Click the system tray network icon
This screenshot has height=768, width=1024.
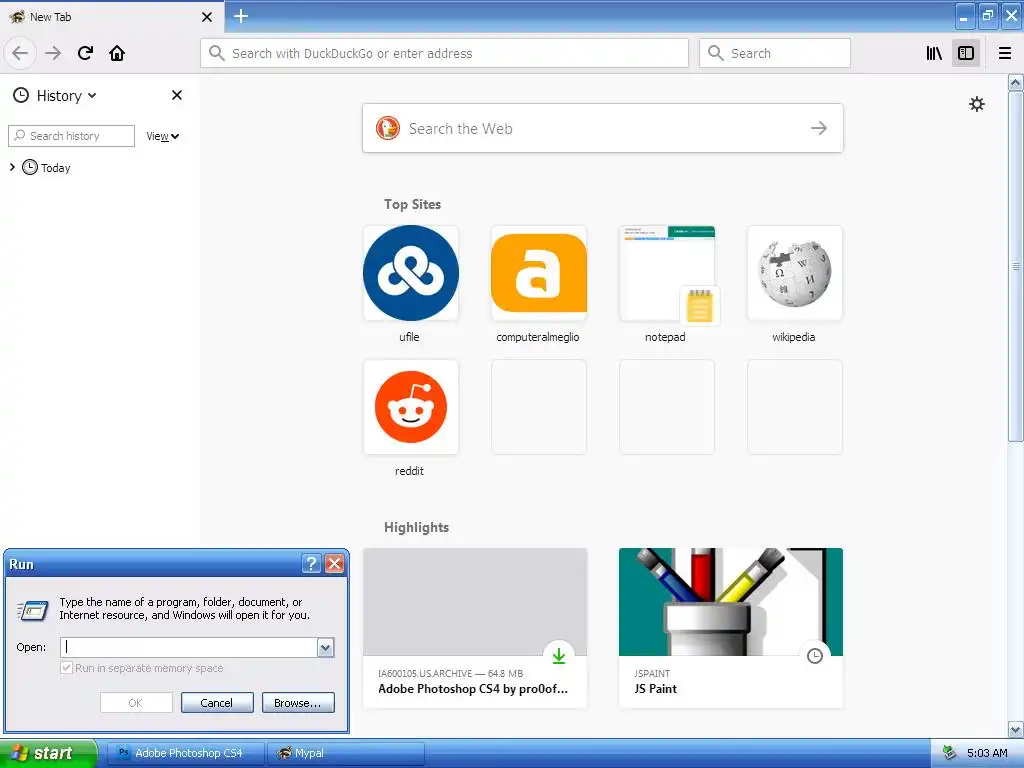pyautogui.click(x=949, y=753)
